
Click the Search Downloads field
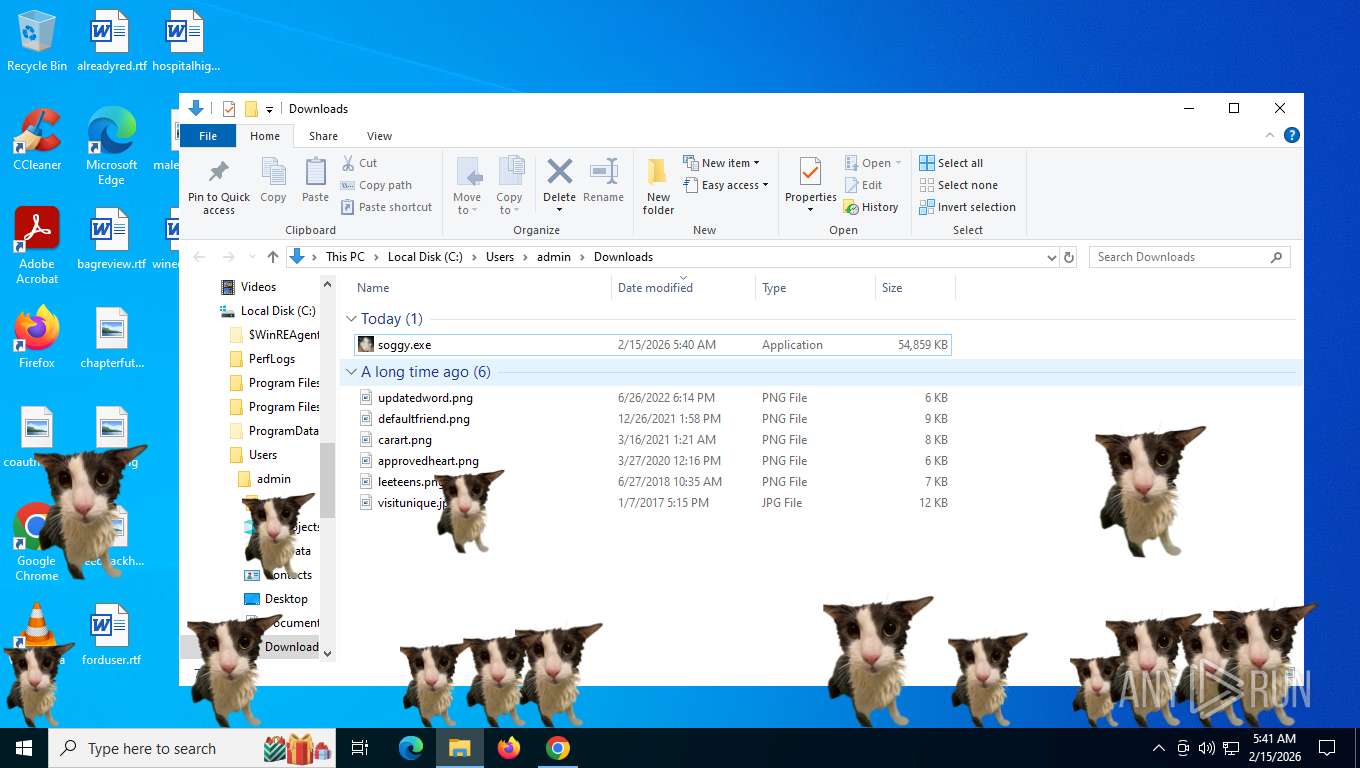(x=1189, y=257)
